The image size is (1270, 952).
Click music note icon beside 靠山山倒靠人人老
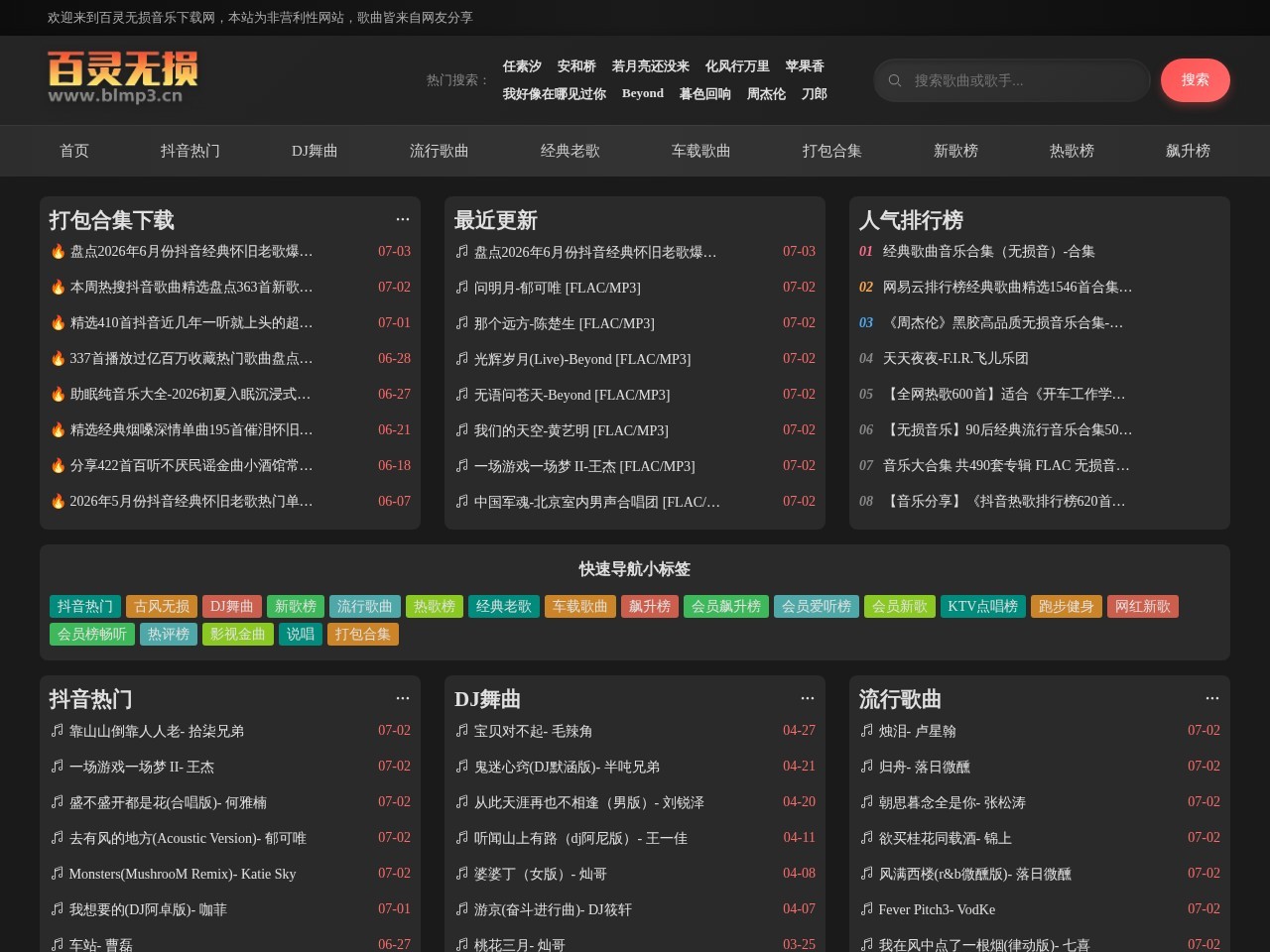pyautogui.click(x=57, y=730)
